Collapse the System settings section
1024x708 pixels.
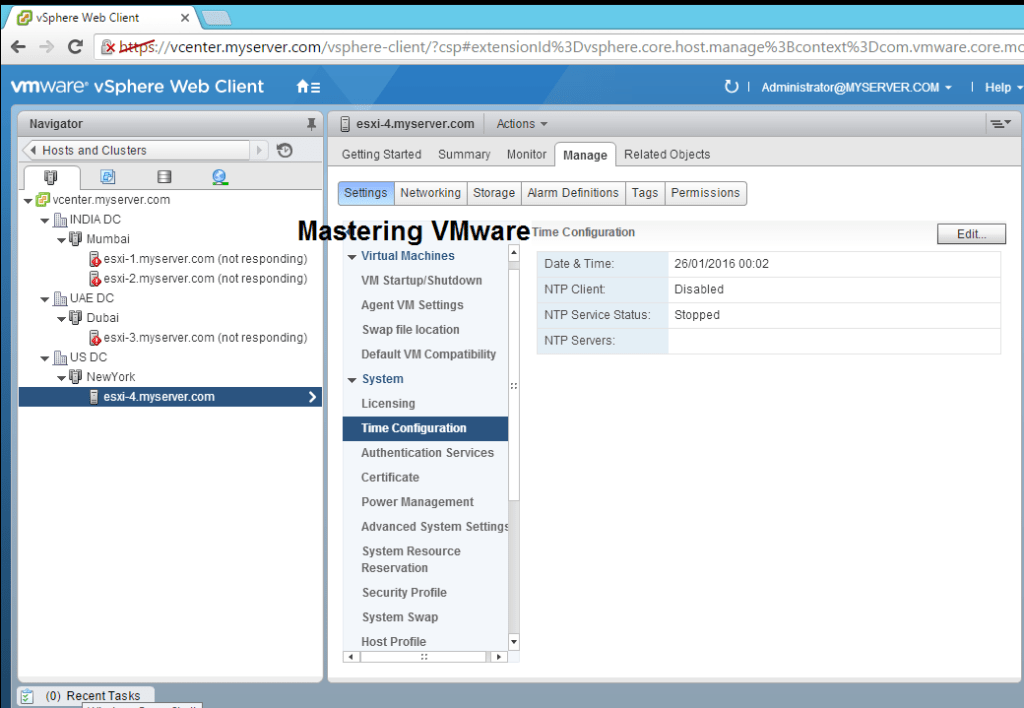pos(352,379)
